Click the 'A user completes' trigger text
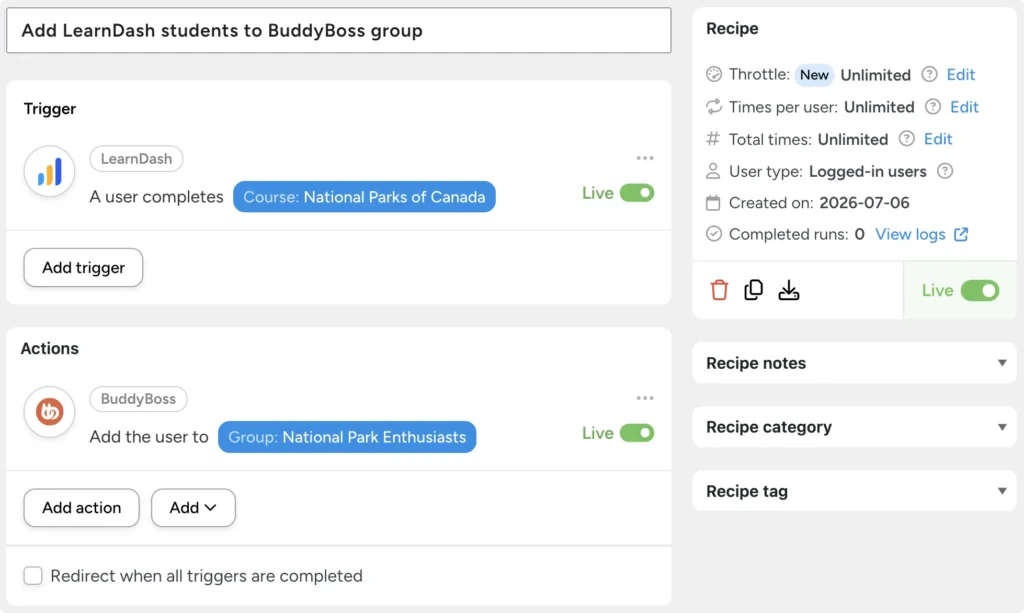This screenshot has height=613, width=1024. pyautogui.click(x=156, y=196)
